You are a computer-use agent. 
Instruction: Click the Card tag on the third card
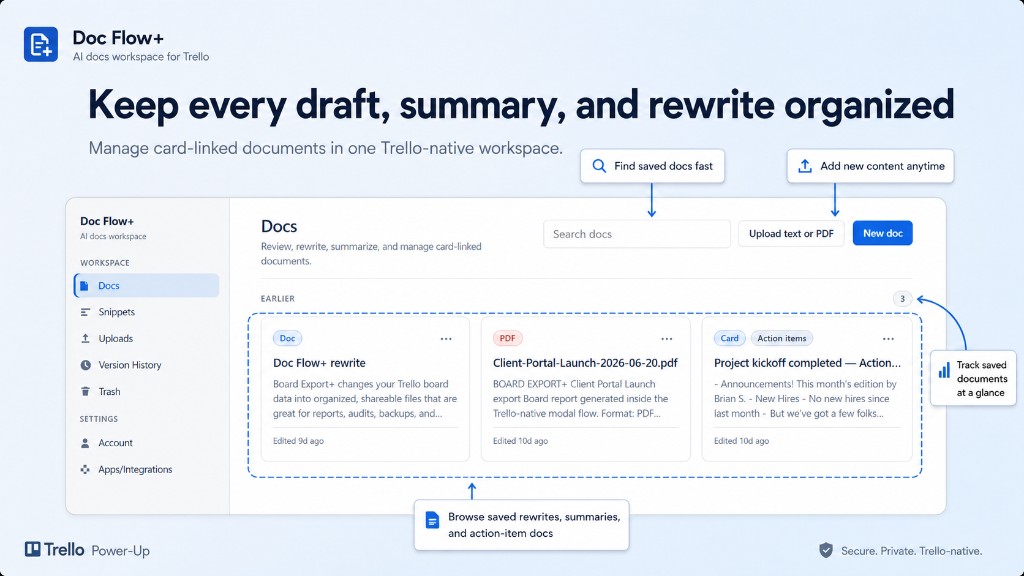click(729, 338)
